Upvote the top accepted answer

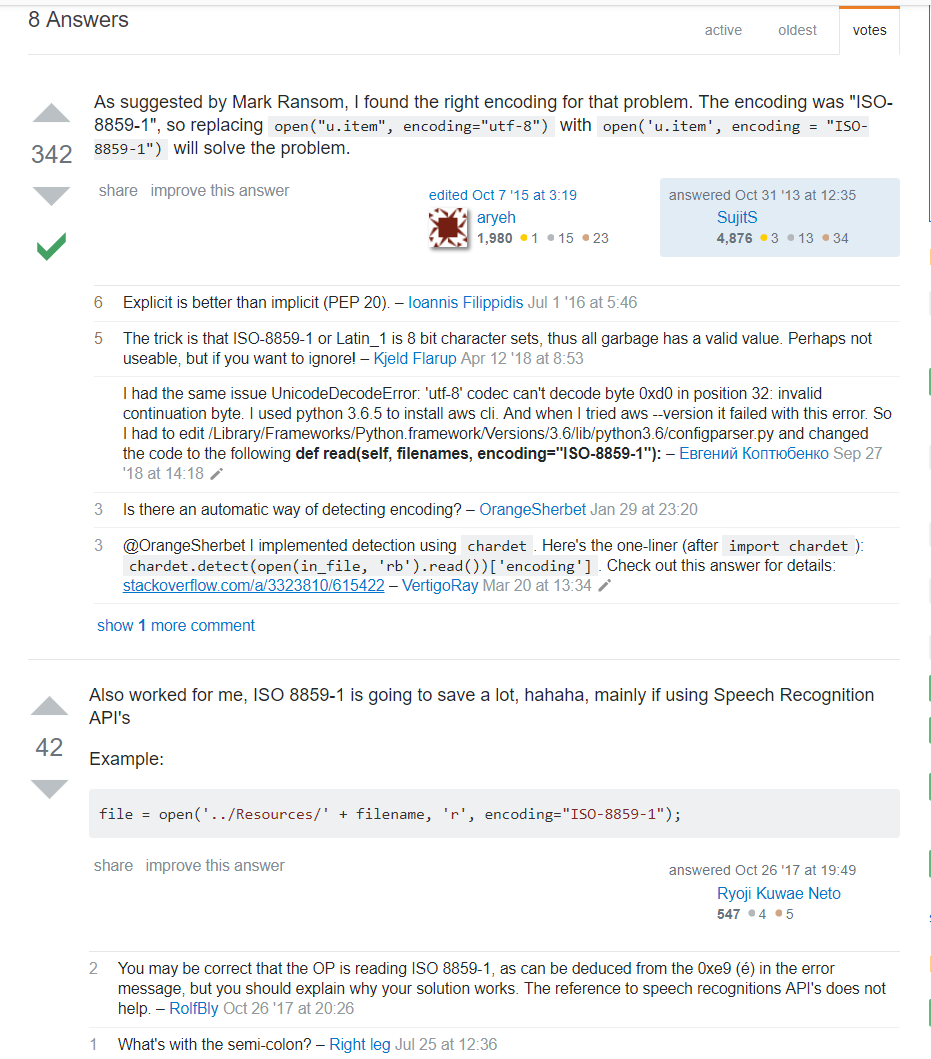[x=51, y=113]
